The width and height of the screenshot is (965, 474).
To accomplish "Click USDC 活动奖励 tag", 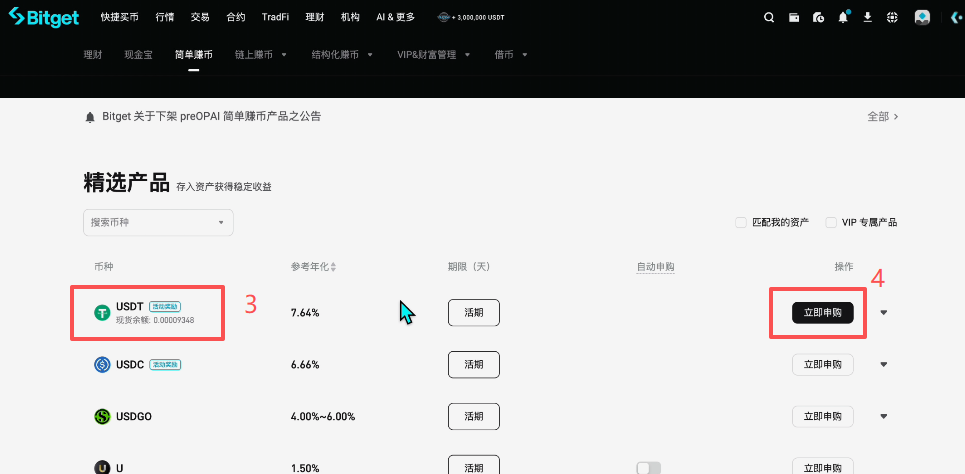I will 165,364.
